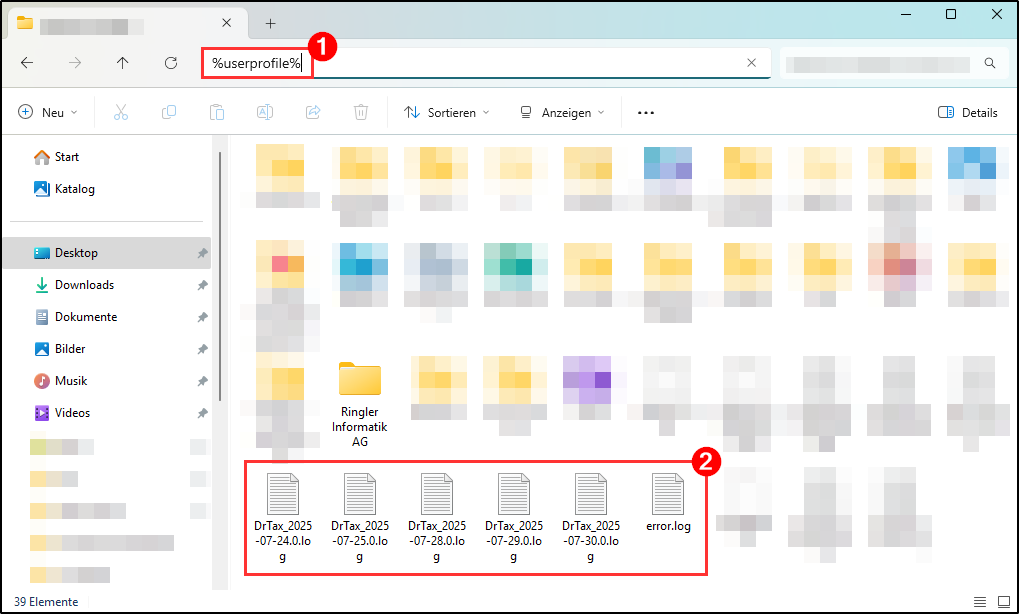Navigate back with the back arrow
Image resolution: width=1019 pixels, height=614 pixels.
coord(27,63)
